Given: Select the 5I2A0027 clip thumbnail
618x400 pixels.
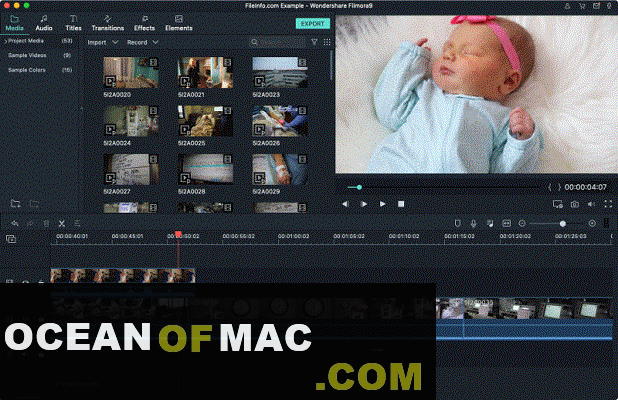Looking at the screenshot, I should [131, 169].
